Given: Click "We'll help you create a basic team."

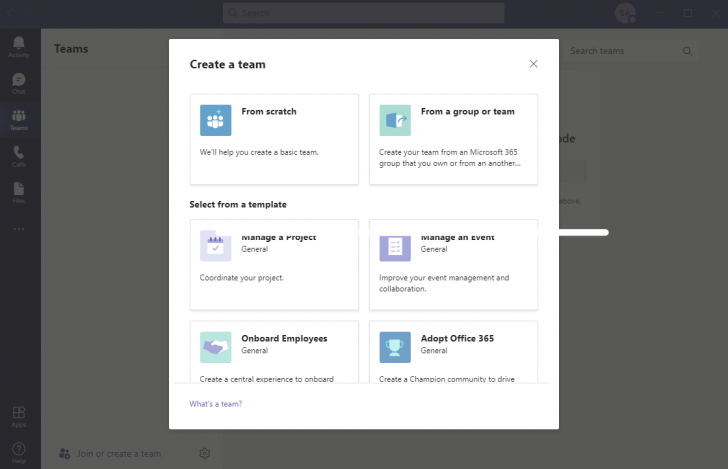Looking at the screenshot, I should (259, 152).
